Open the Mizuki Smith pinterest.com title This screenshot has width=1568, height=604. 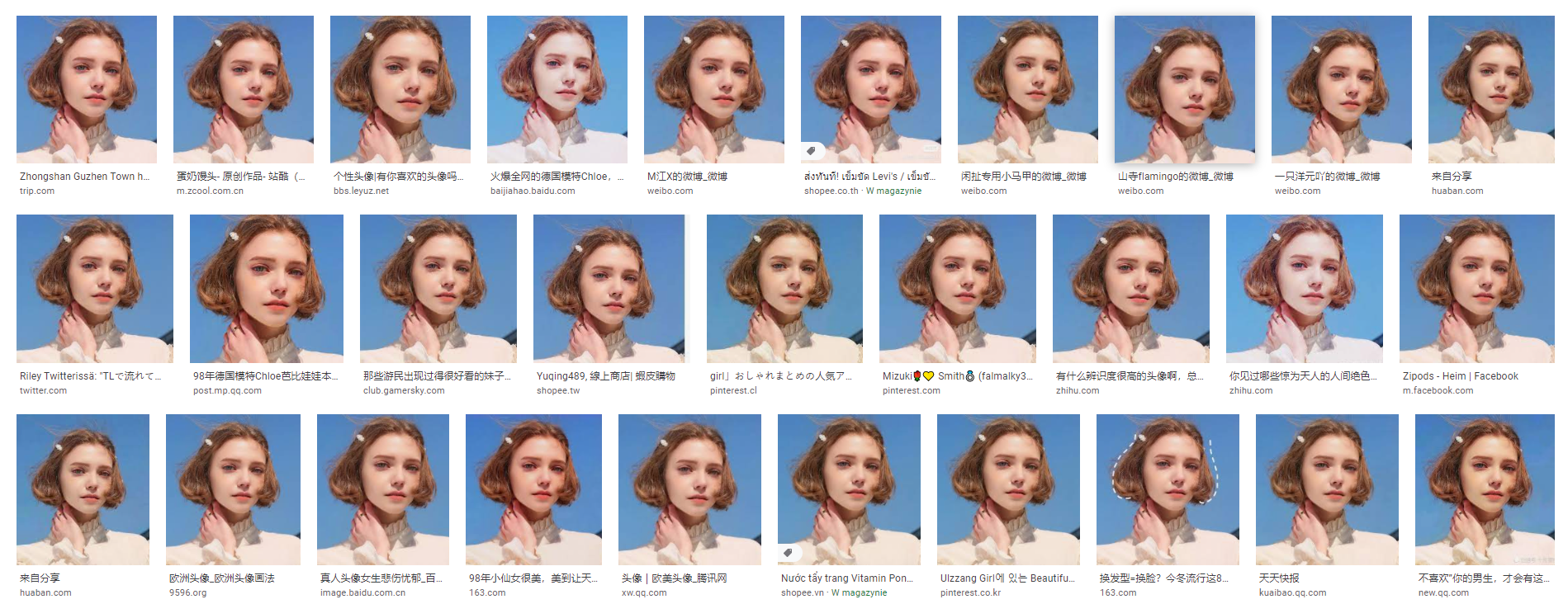[x=958, y=376]
